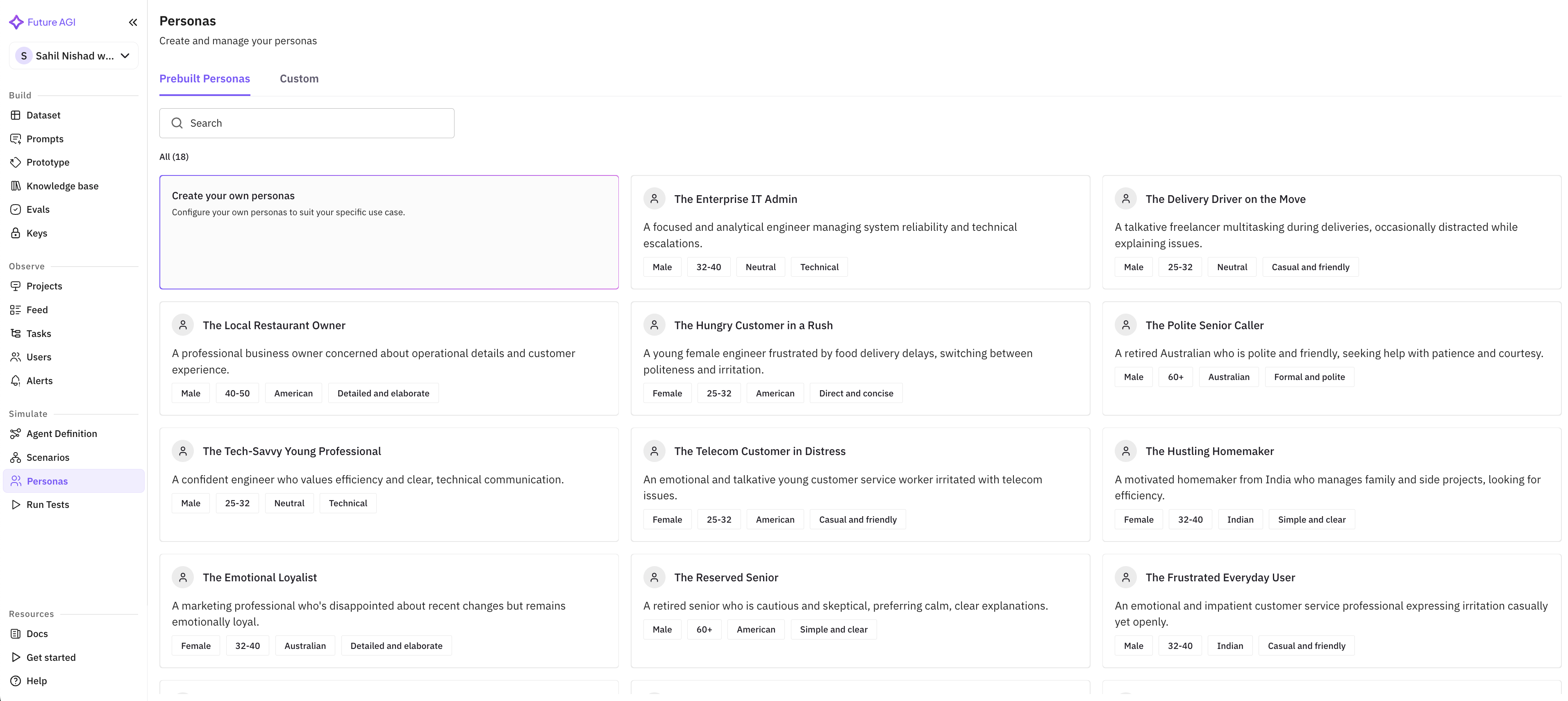Open the Help page in Resources

[x=36, y=681]
